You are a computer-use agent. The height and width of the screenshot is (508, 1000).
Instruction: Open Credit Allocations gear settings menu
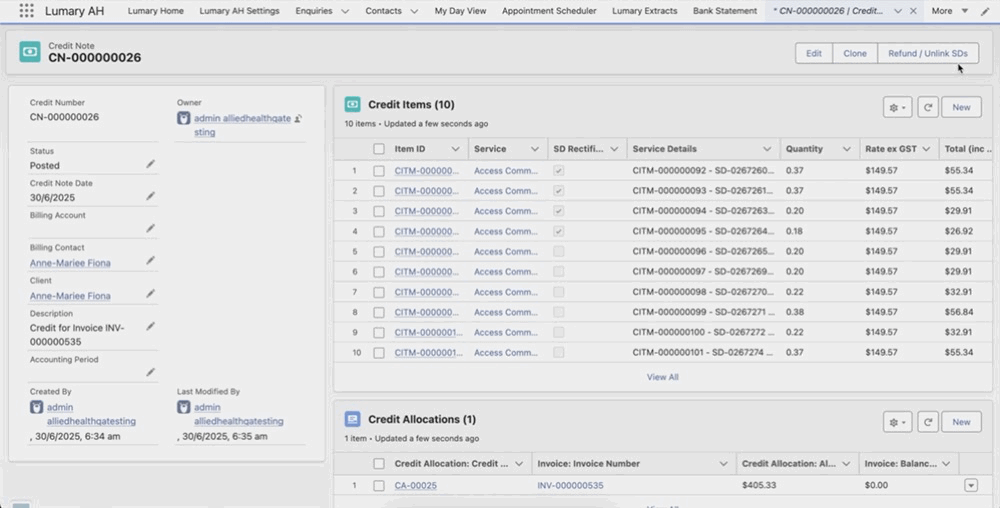click(897, 422)
